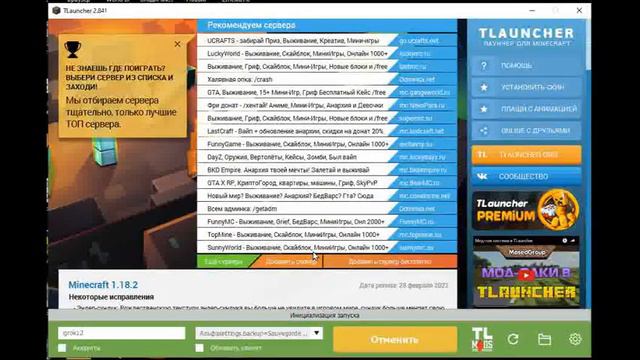The image size is (640, 360).
Task: Select the LuckyWorld server row
Action: pyautogui.click(x=327, y=53)
